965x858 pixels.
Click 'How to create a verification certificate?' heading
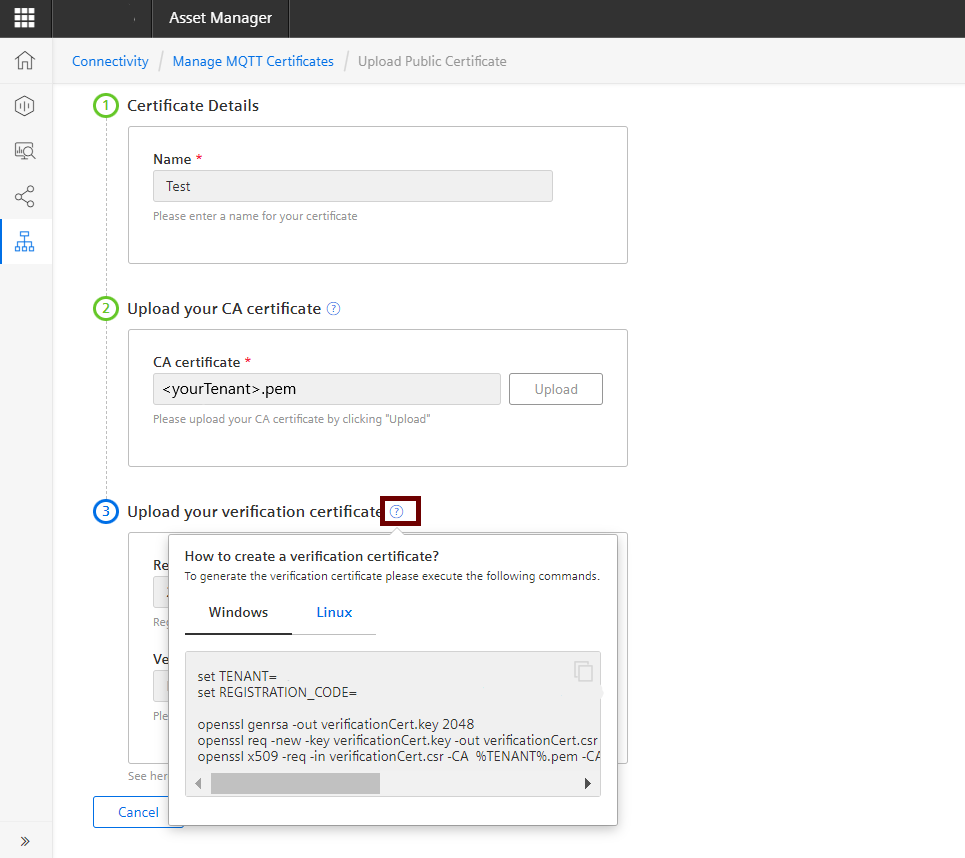pyautogui.click(x=311, y=556)
